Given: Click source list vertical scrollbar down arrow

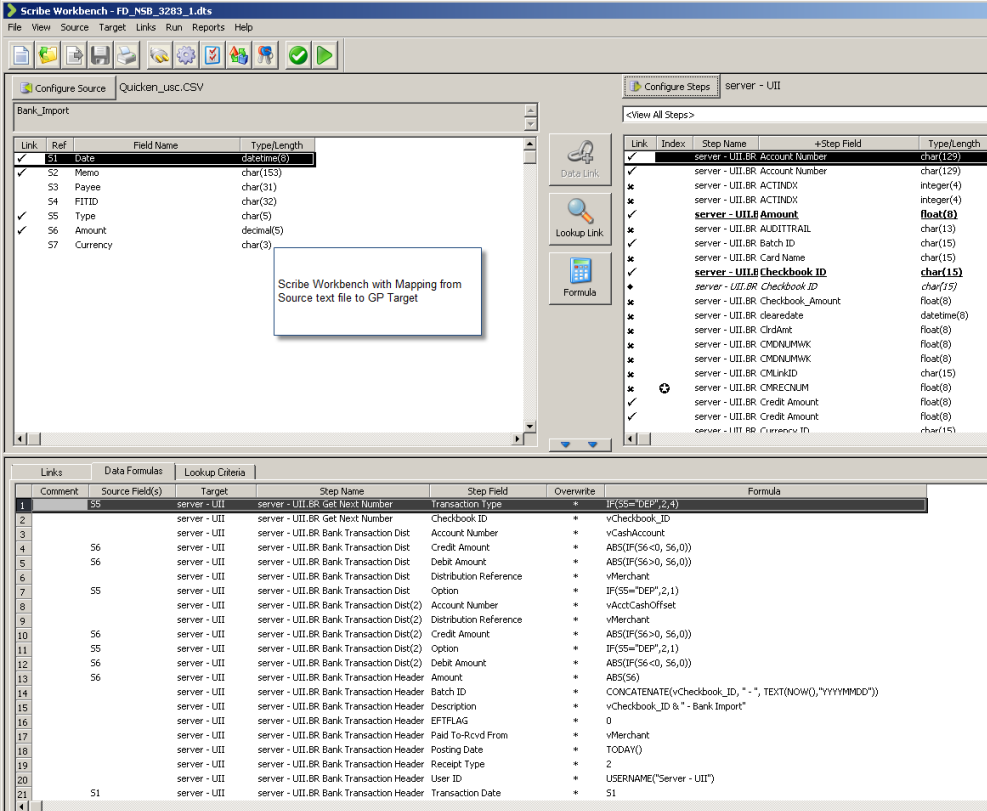Looking at the screenshot, I should [x=530, y=426].
